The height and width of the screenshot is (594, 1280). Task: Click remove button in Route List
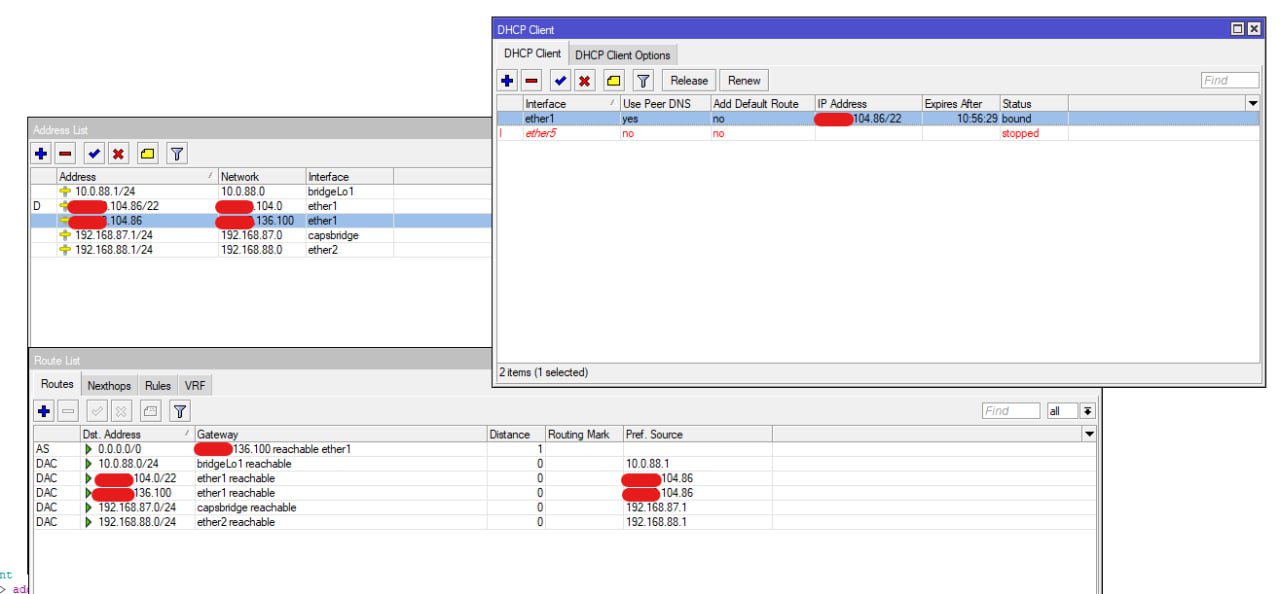pyautogui.click(x=68, y=411)
